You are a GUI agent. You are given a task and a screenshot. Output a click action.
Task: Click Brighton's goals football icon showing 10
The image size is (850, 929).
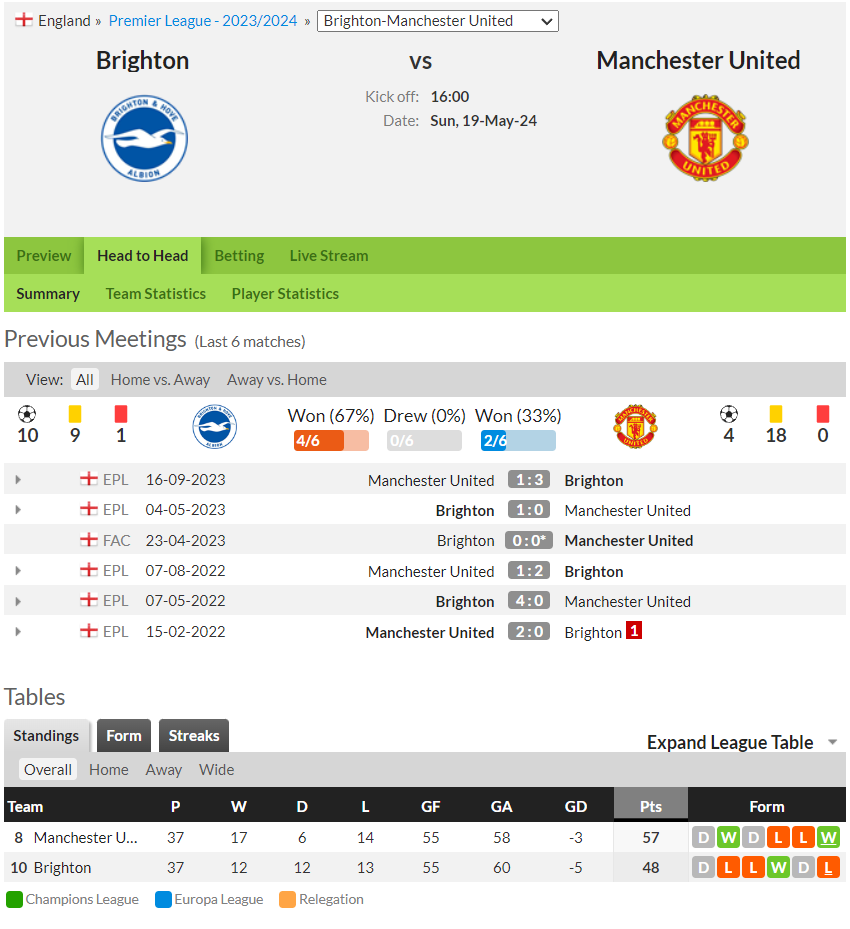coord(27,414)
